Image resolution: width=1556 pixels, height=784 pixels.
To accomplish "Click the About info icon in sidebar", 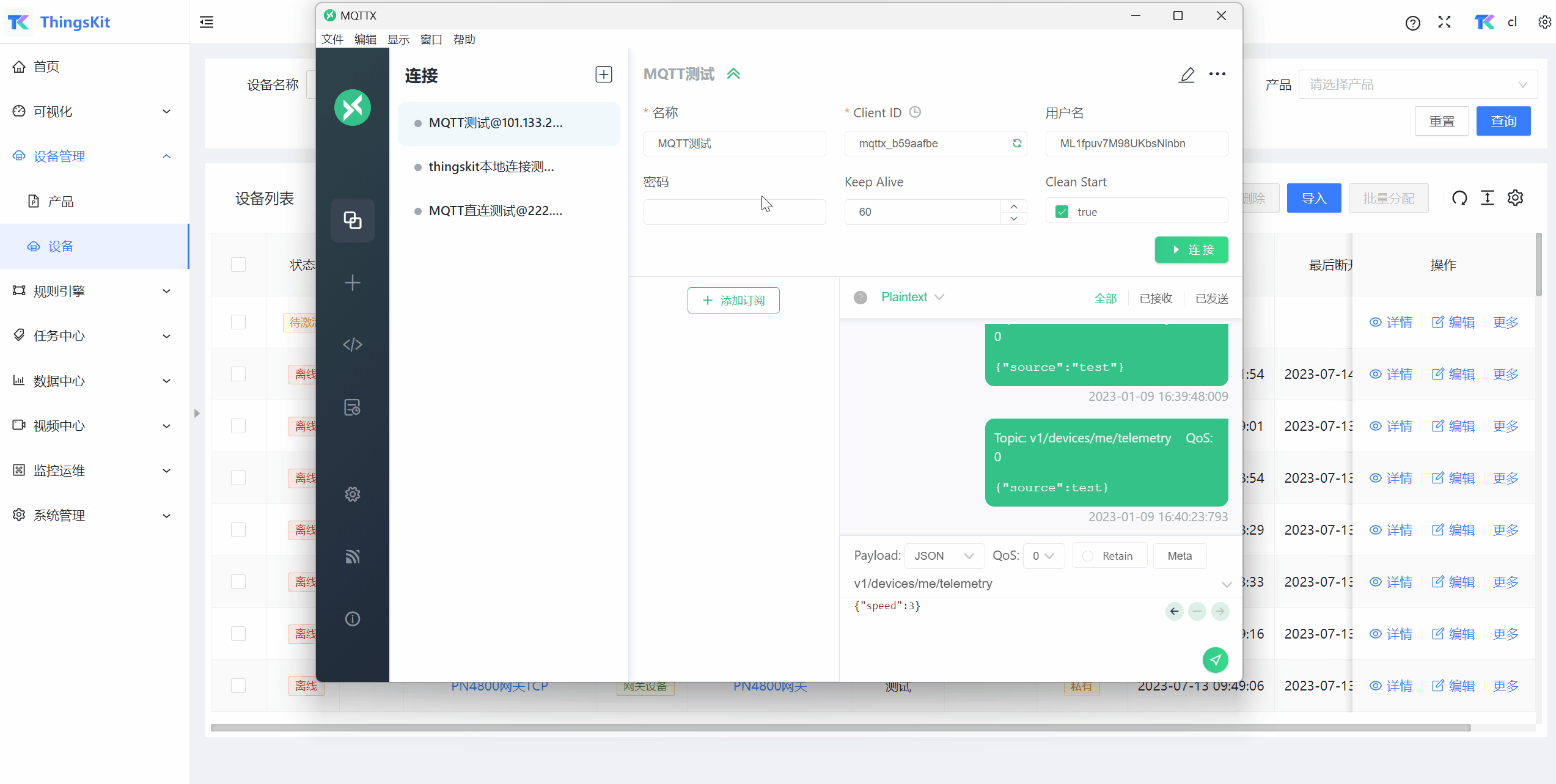I will click(x=352, y=618).
